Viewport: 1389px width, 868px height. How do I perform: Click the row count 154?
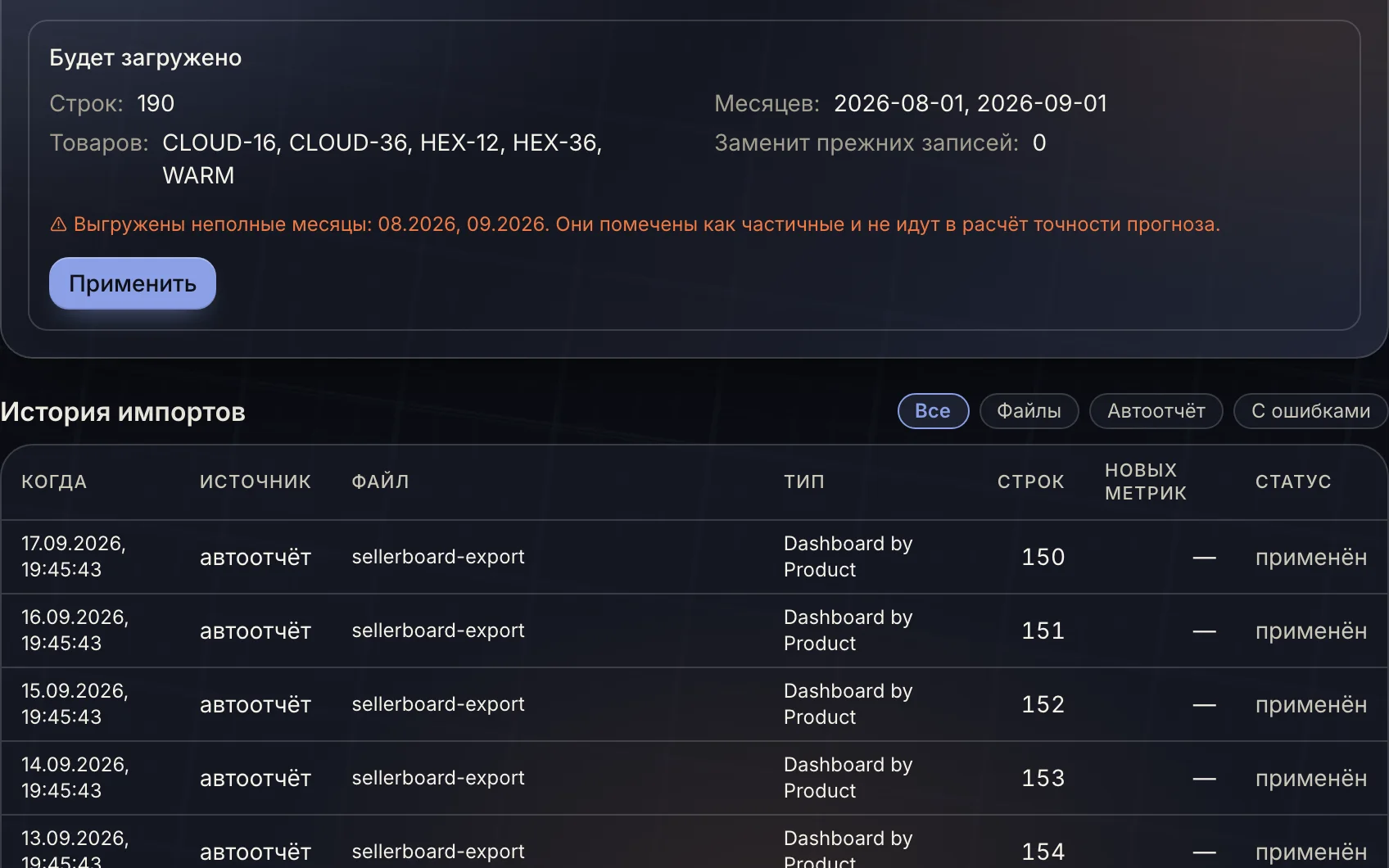pos(1043,852)
